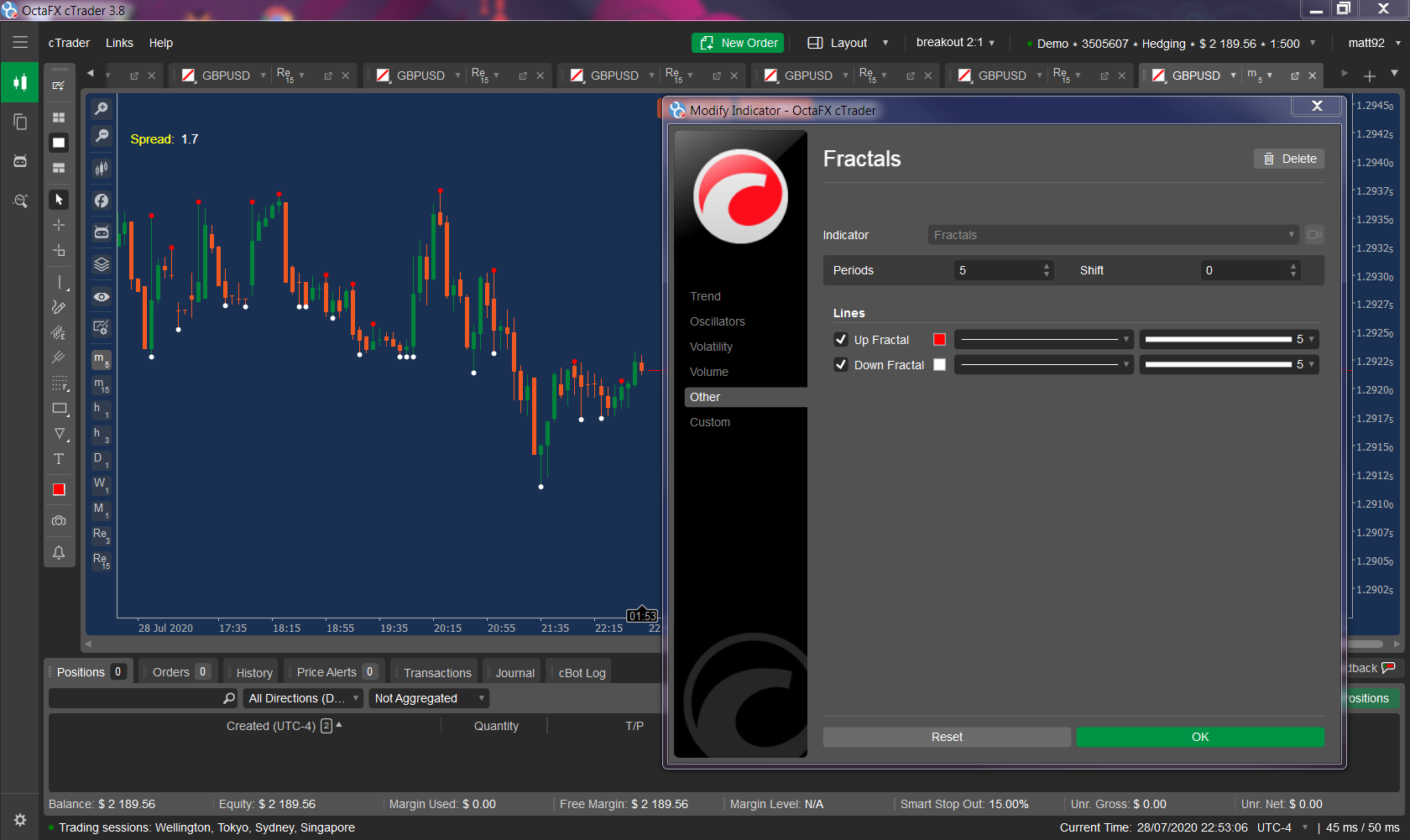
Task: Open the chart layers icon
Action: 102,264
